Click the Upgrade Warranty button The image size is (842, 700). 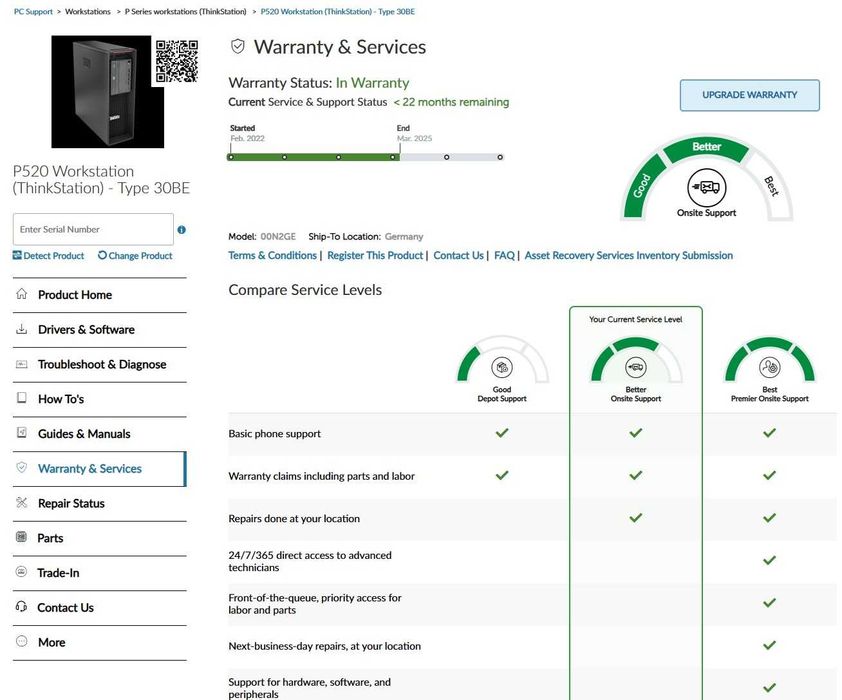pos(750,95)
